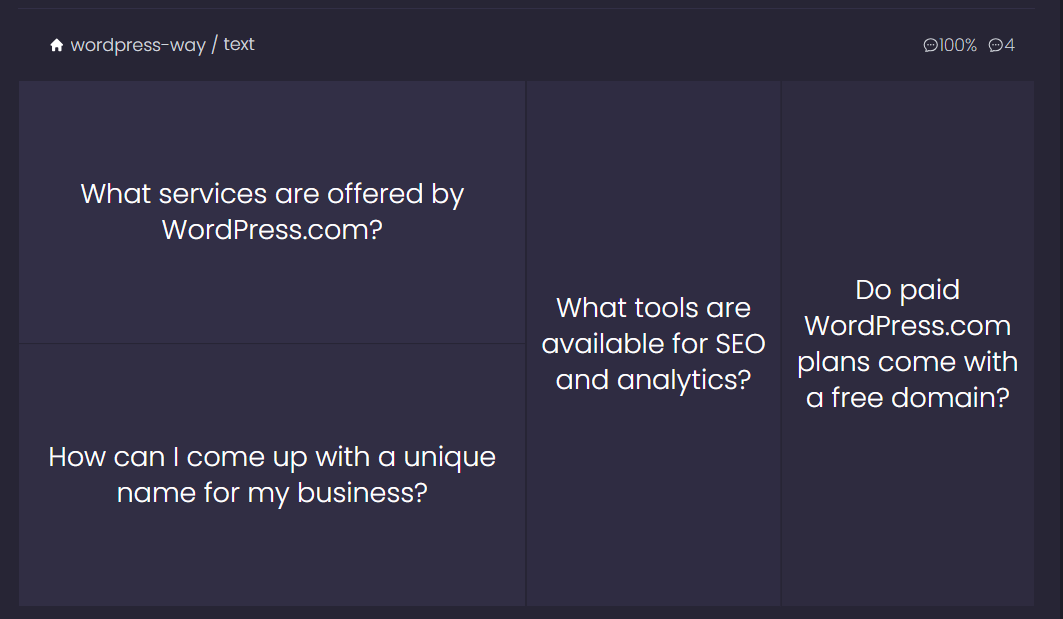Click the home icon in breadcrumb

(x=57, y=45)
